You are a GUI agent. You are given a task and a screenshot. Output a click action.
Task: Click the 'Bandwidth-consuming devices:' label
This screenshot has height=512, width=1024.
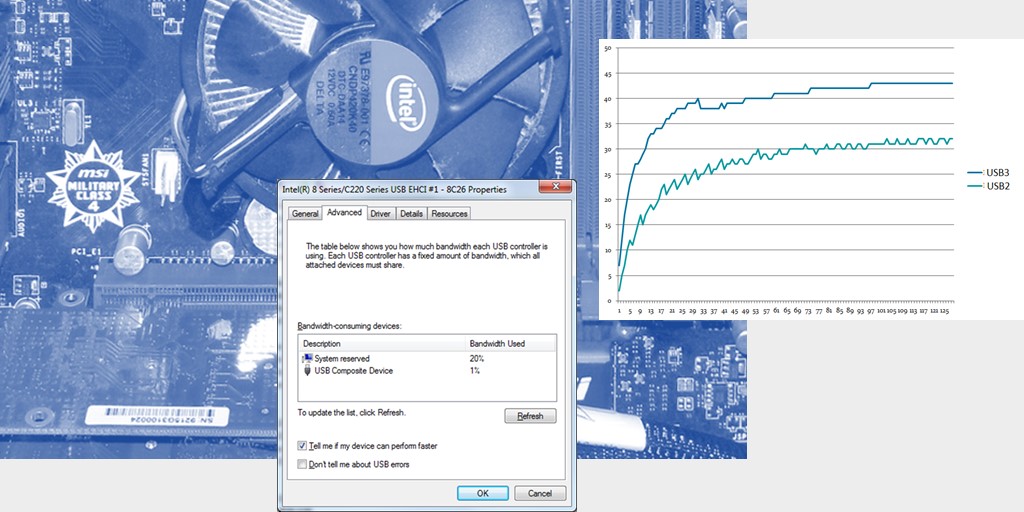(349, 325)
